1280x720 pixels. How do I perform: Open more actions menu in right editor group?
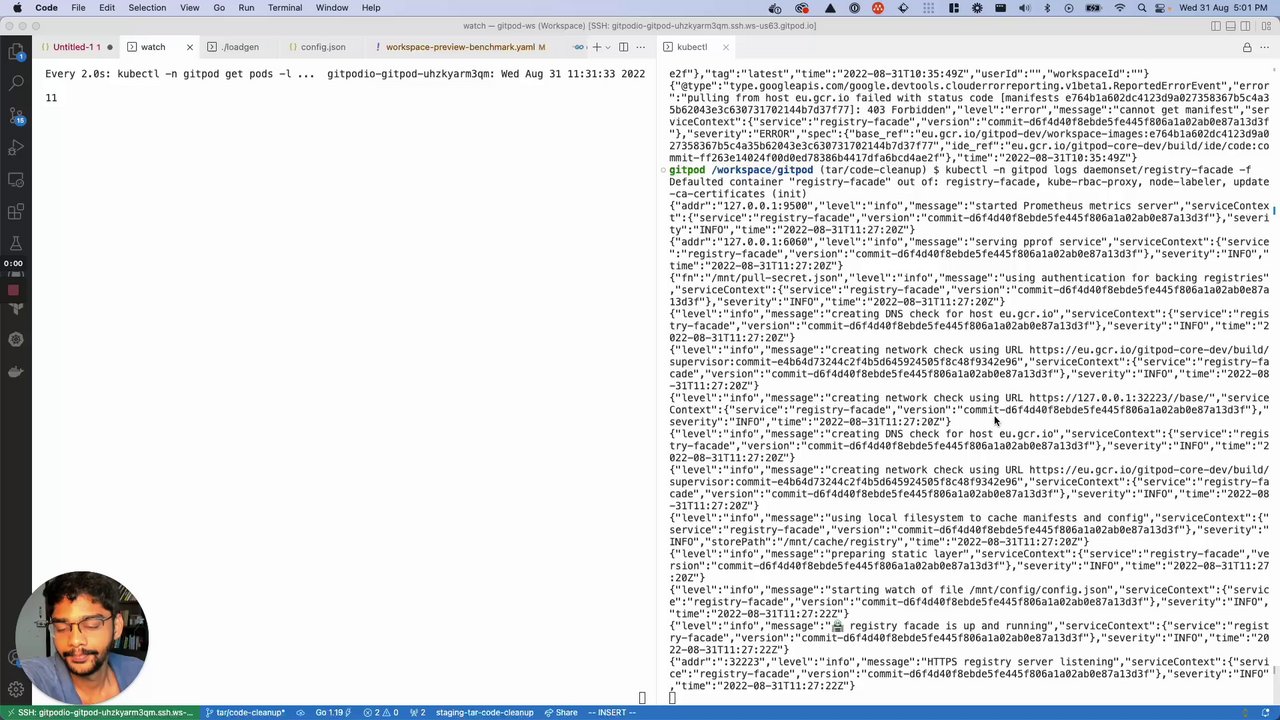click(x=1266, y=47)
